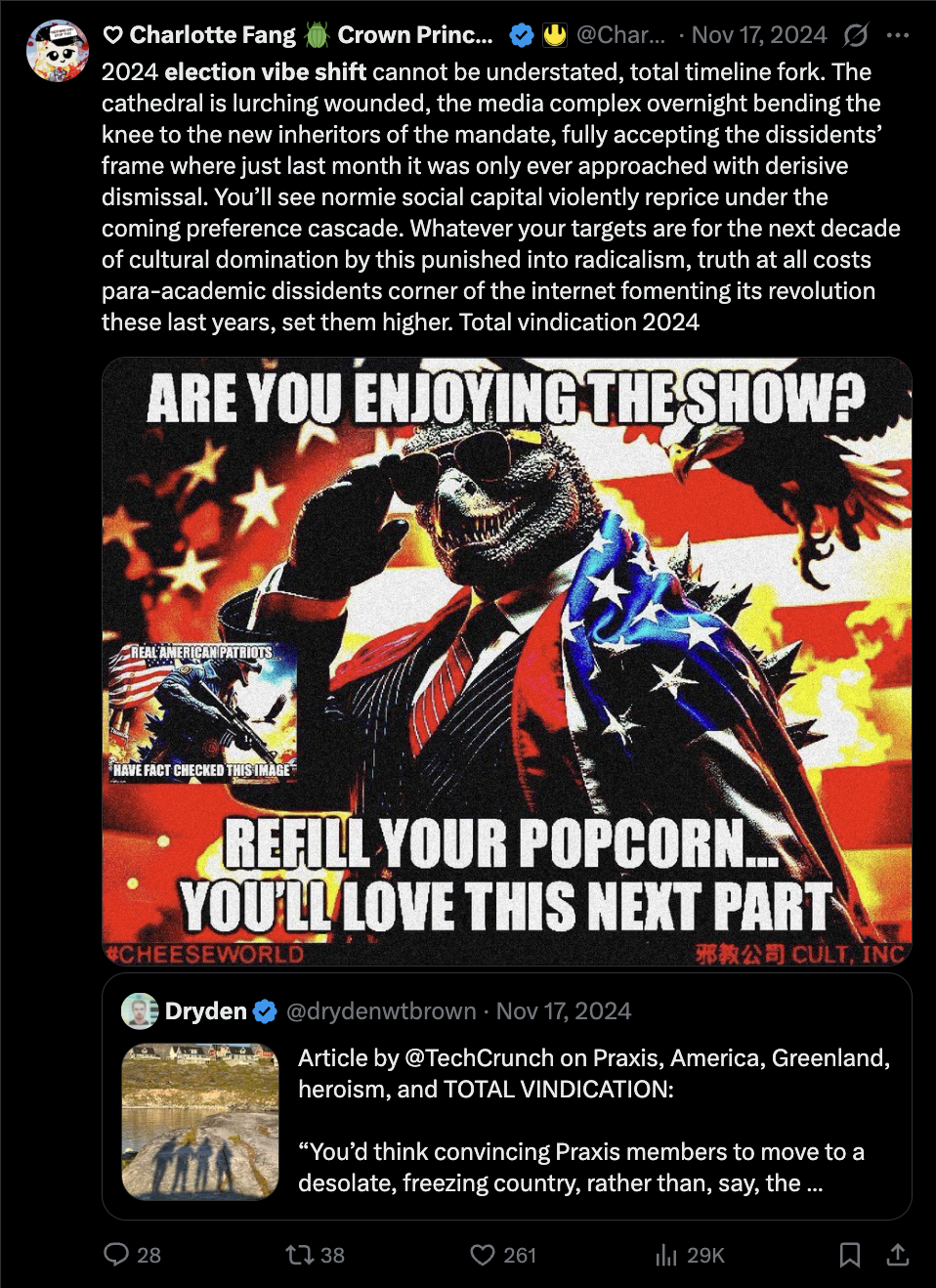
Task: View the Greenland thumbnail in quoted tweet
Action: click(x=200, y=1122)
